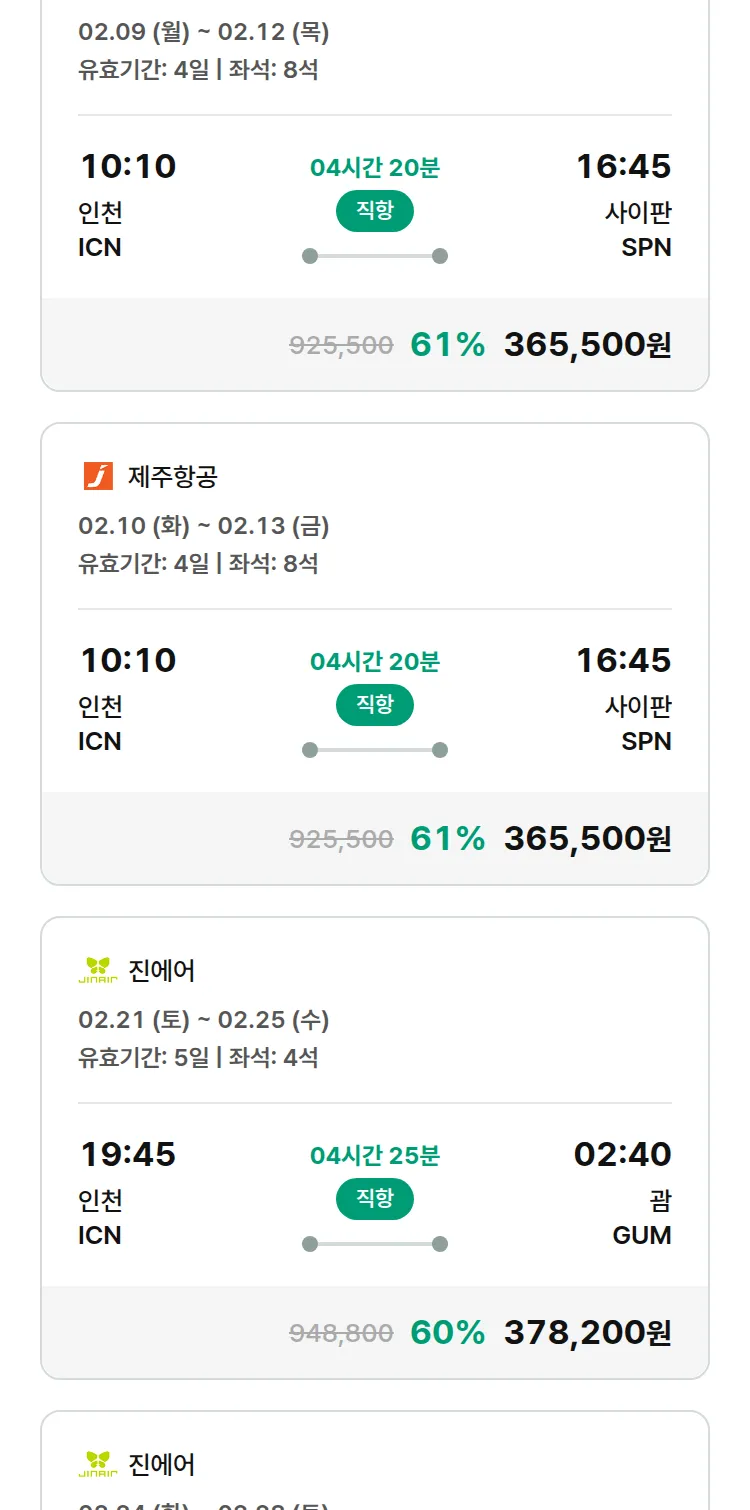Viewport: 750px width, 1510px height.
Task: Open the 365,500원 fare on the 02.10 card
Action: pyautogui.click(x=587, y=838)
